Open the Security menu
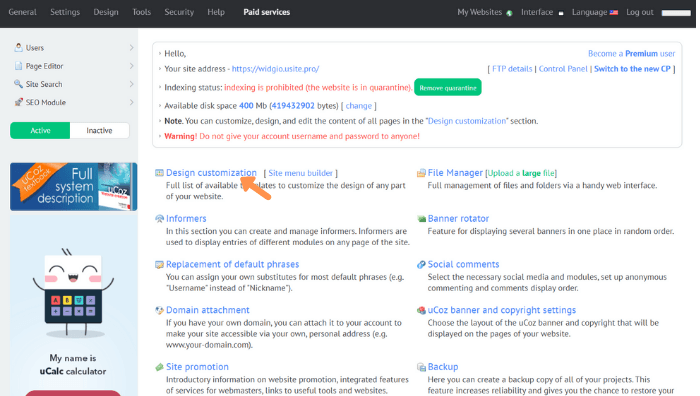The image size is (700, 396). [x=179, y=12]
